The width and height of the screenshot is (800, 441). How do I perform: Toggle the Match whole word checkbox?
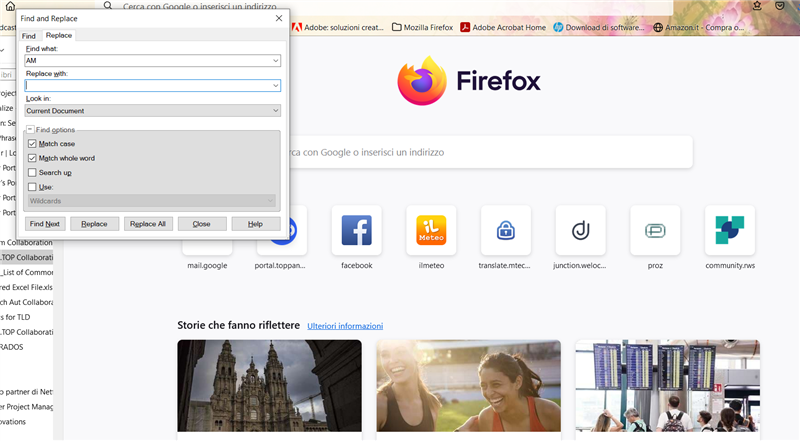click(32, 158)
